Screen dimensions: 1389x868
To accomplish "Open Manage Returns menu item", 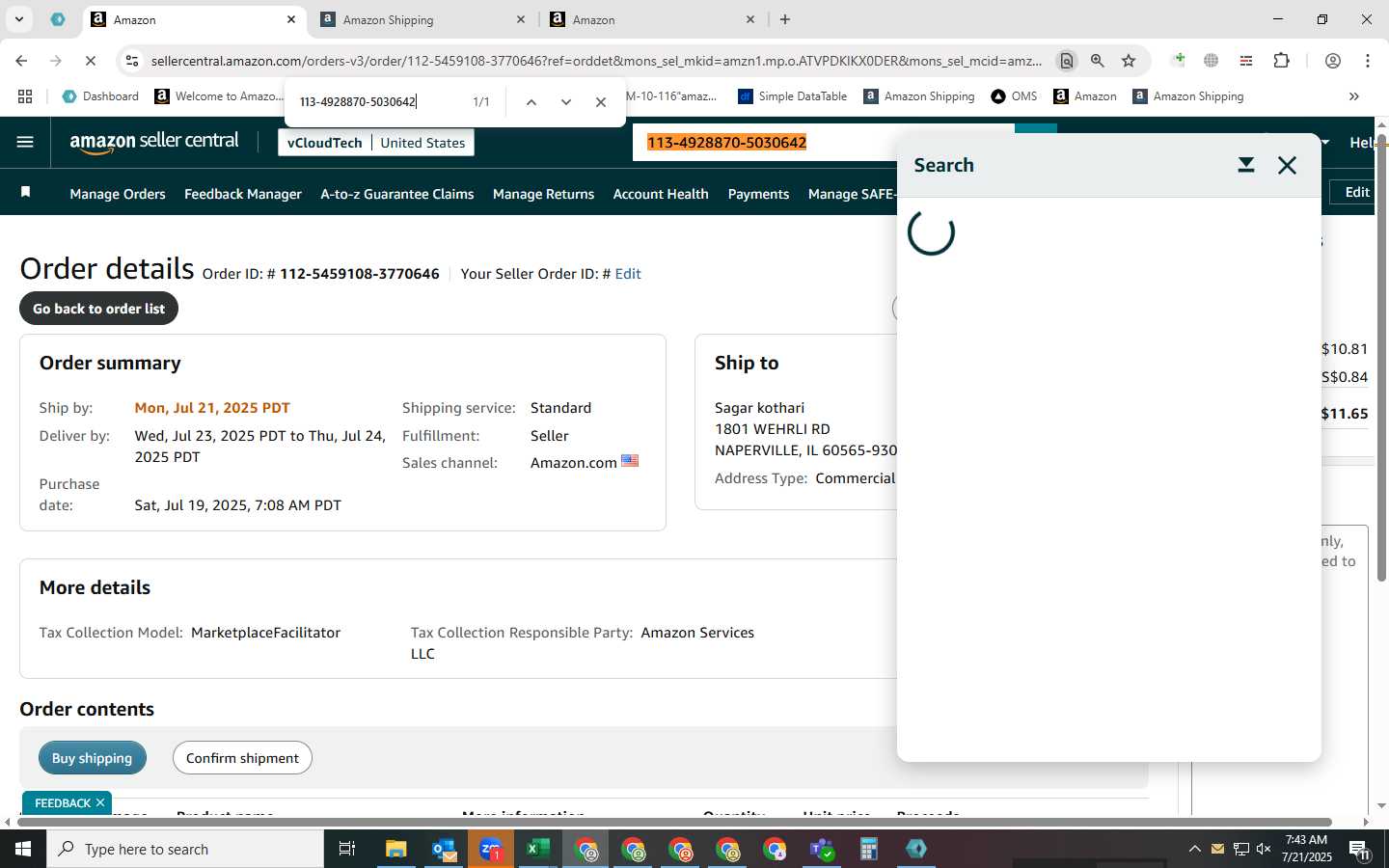I will [543, 194].
